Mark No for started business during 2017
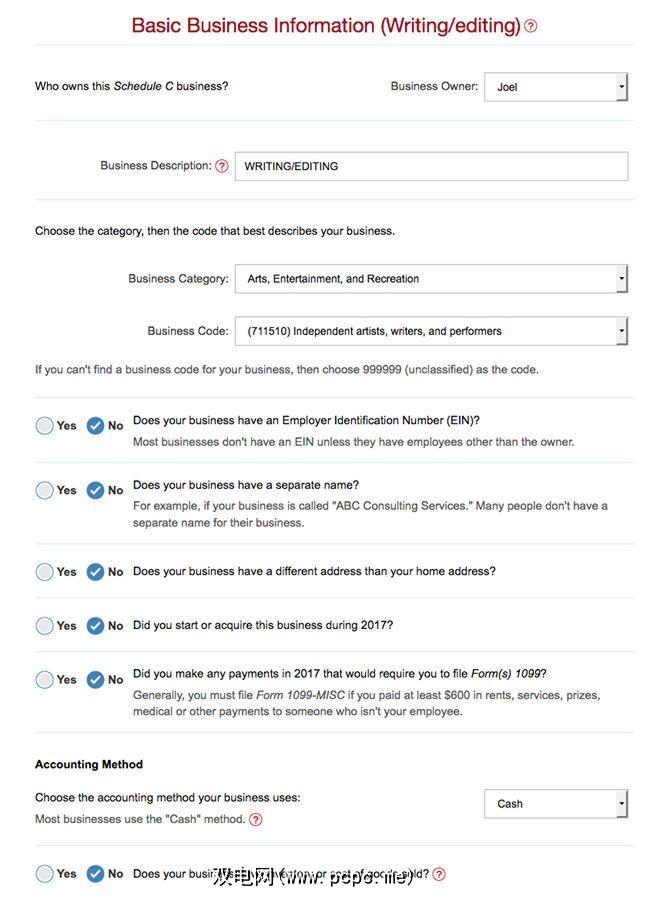Screen dimensions: 670x900 coord(96,626)
